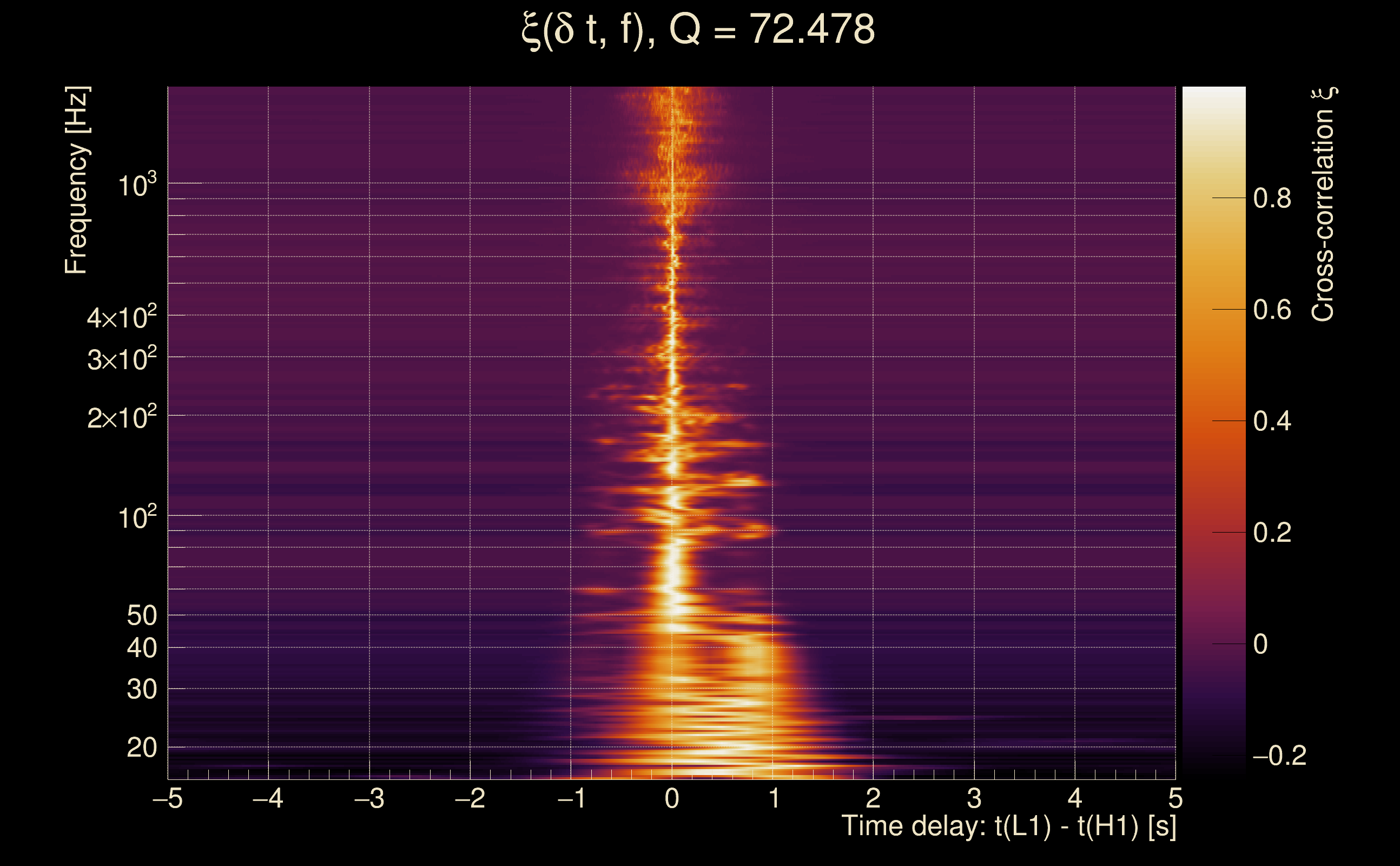This screenshot has height=866, width=1400.
Task: Click the Time delay t(L1) - t(H1) axis label
Action: click(x=1008, y=826)
